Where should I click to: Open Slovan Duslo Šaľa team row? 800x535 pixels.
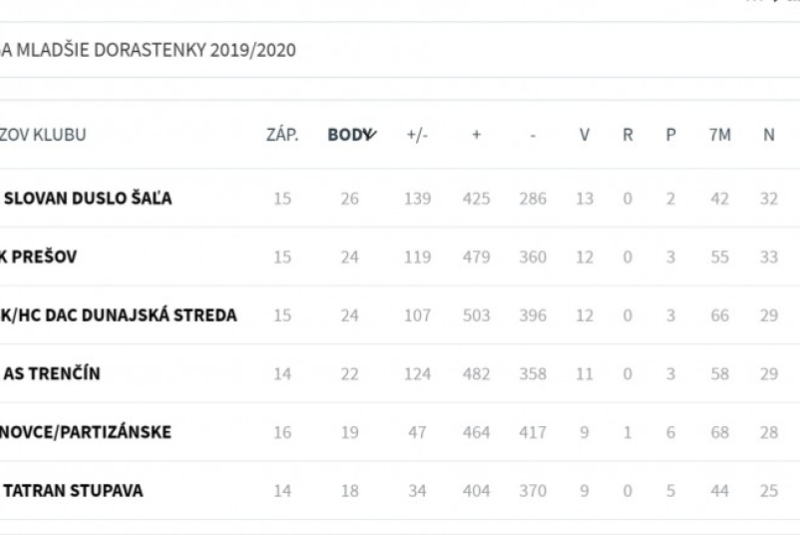88,198
